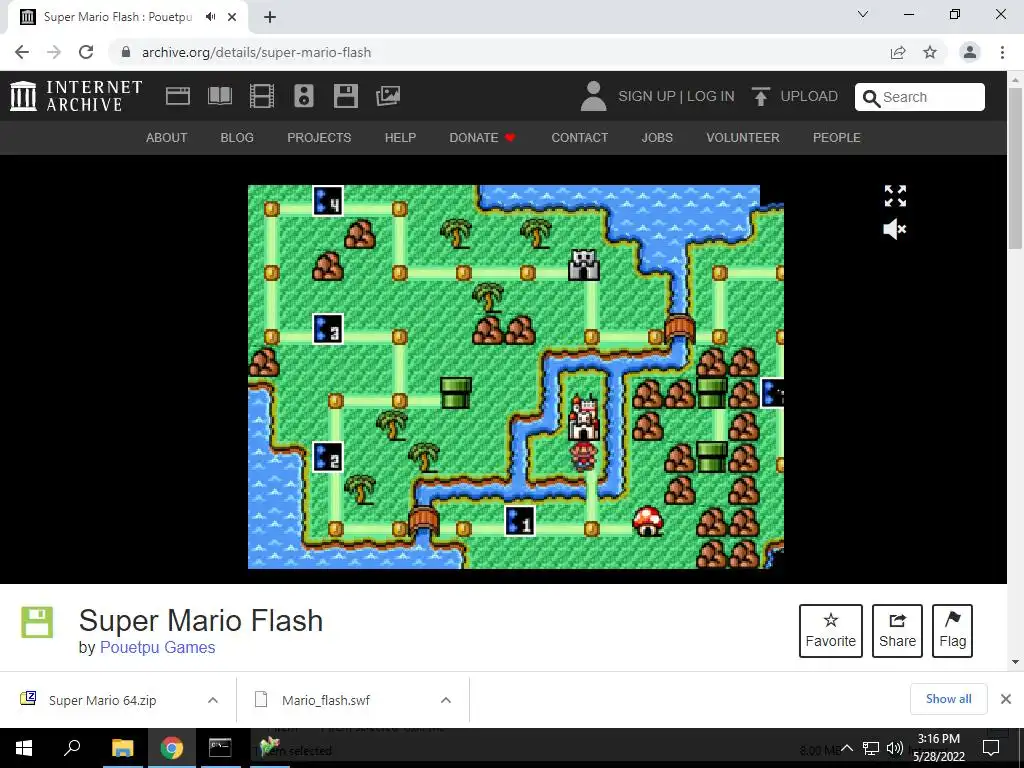Open the Video film strip icon

(262, 97)
